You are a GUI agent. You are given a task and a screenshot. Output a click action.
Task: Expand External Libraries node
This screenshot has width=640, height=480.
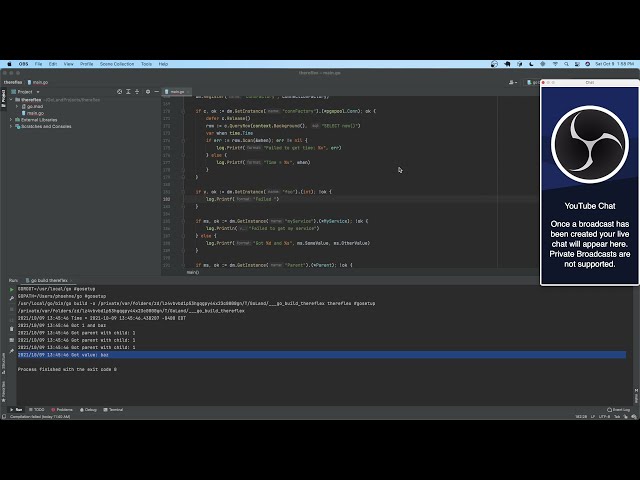pos(11,120)
